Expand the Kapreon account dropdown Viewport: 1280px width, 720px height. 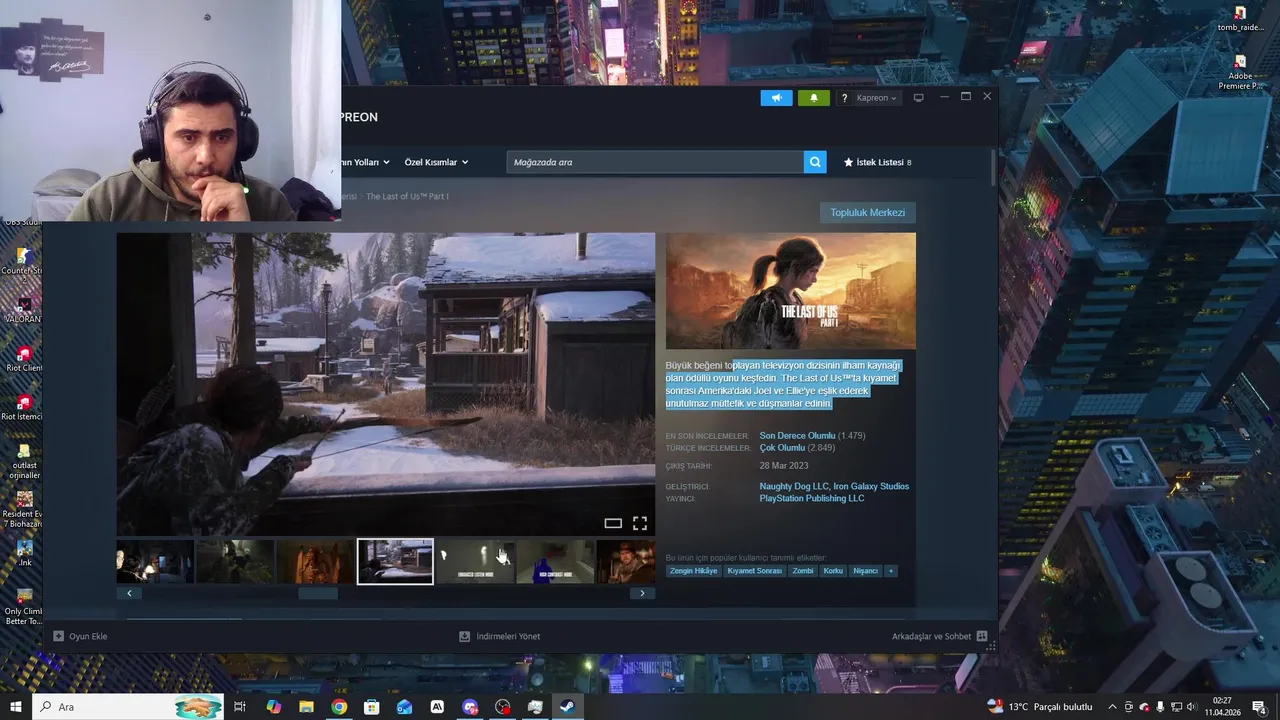click(x=877, y=98)
